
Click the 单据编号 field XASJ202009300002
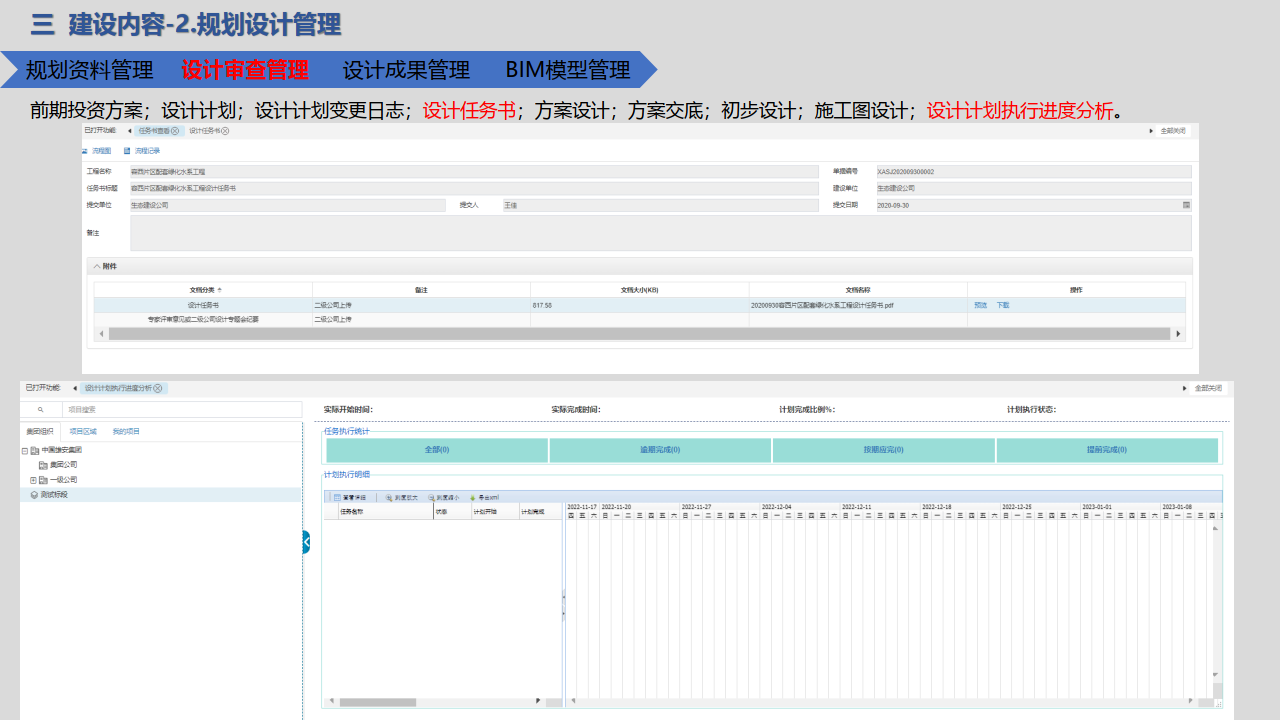tap(1033, 172)
